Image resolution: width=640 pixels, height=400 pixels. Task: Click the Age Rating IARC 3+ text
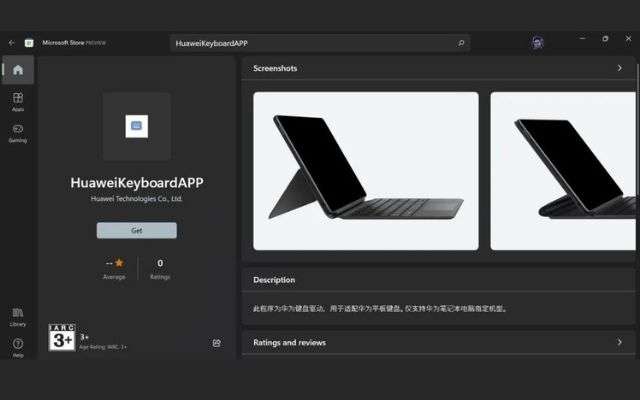coord(103,347)
